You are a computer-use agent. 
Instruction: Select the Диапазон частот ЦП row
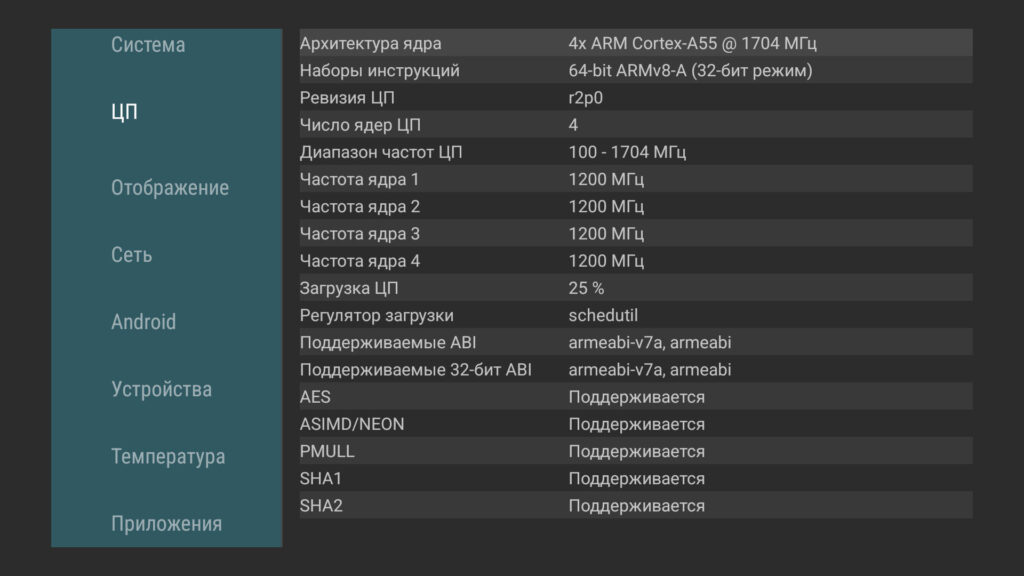point(635,152)
